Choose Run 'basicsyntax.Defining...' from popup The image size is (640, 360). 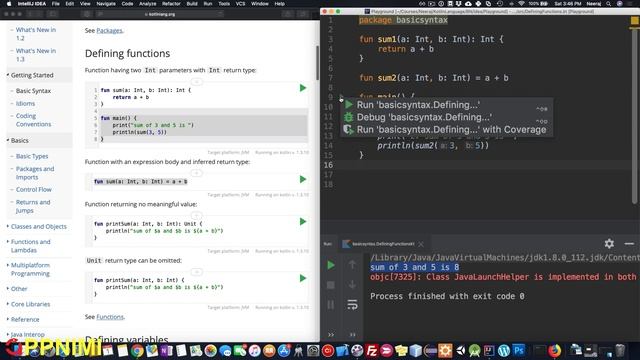coord(447,105)
